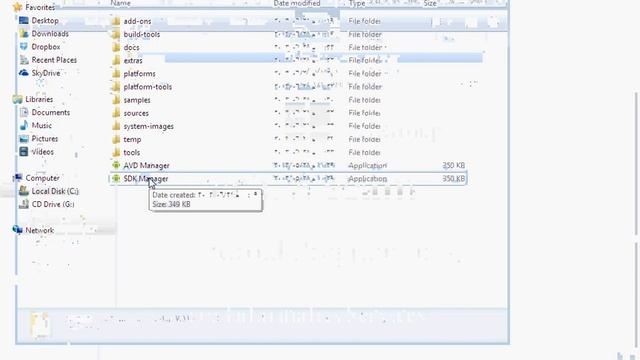Image resolution: width=640 pixels, height=360 pixels.
Task: Select the temp folder name
Action: pos(132,139)
